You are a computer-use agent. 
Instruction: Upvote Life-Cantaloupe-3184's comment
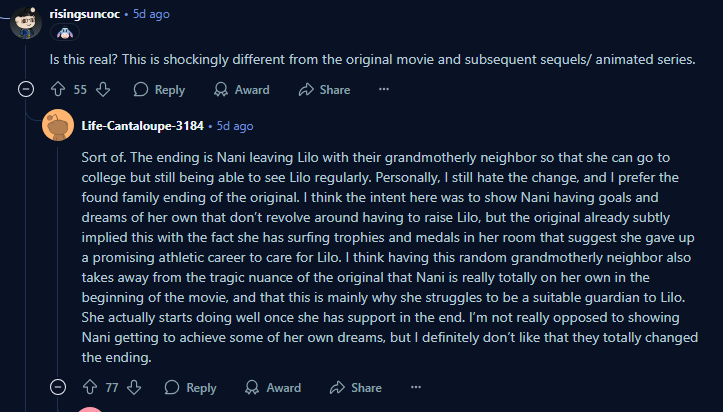(x=89, y=388)
